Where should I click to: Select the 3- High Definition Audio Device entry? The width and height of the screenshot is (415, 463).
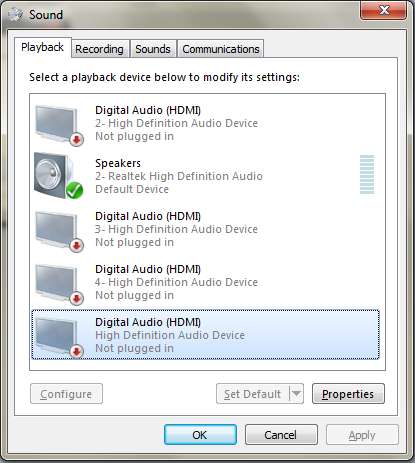[205, 229]
